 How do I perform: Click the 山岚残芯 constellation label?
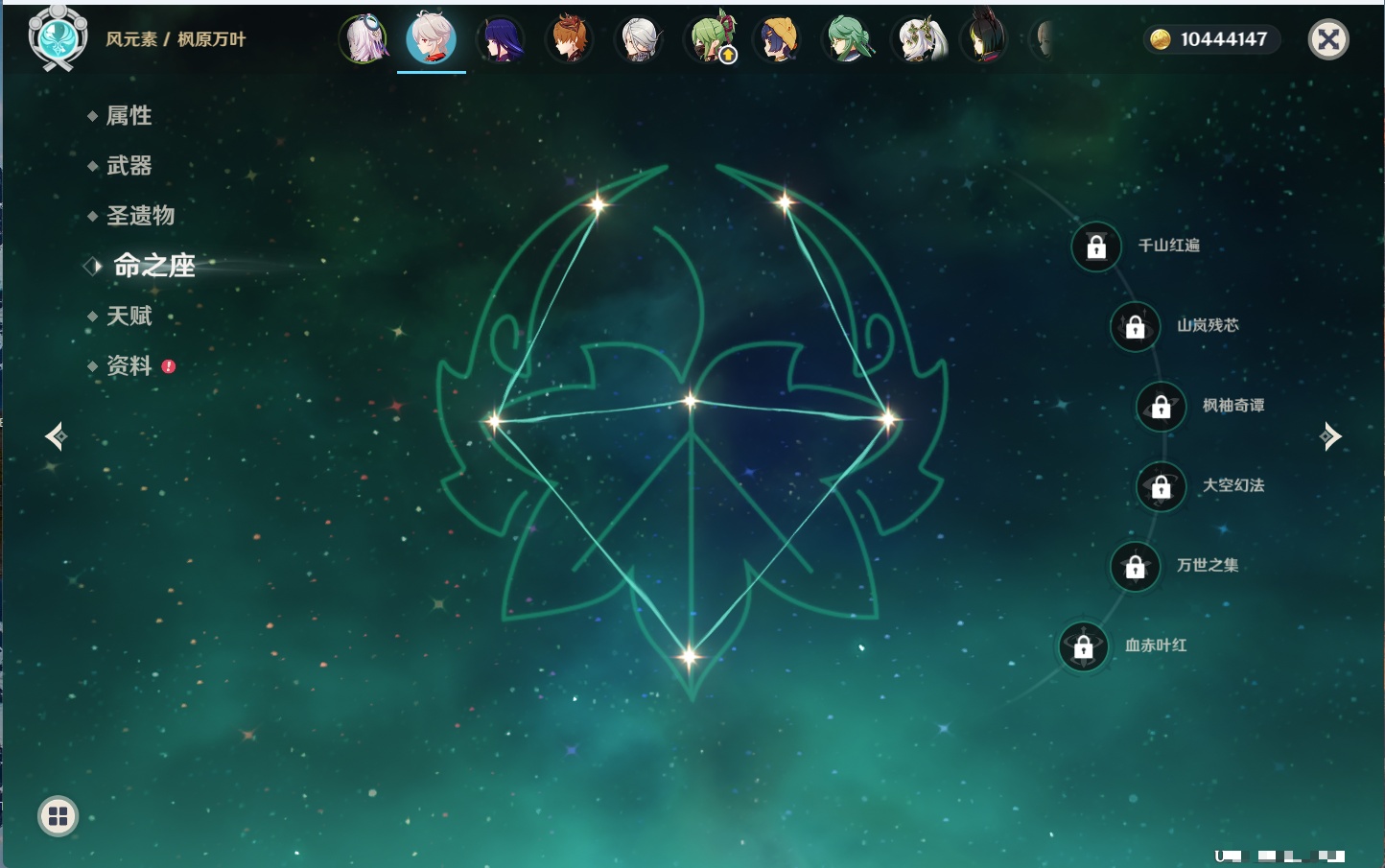point(1208,325)
